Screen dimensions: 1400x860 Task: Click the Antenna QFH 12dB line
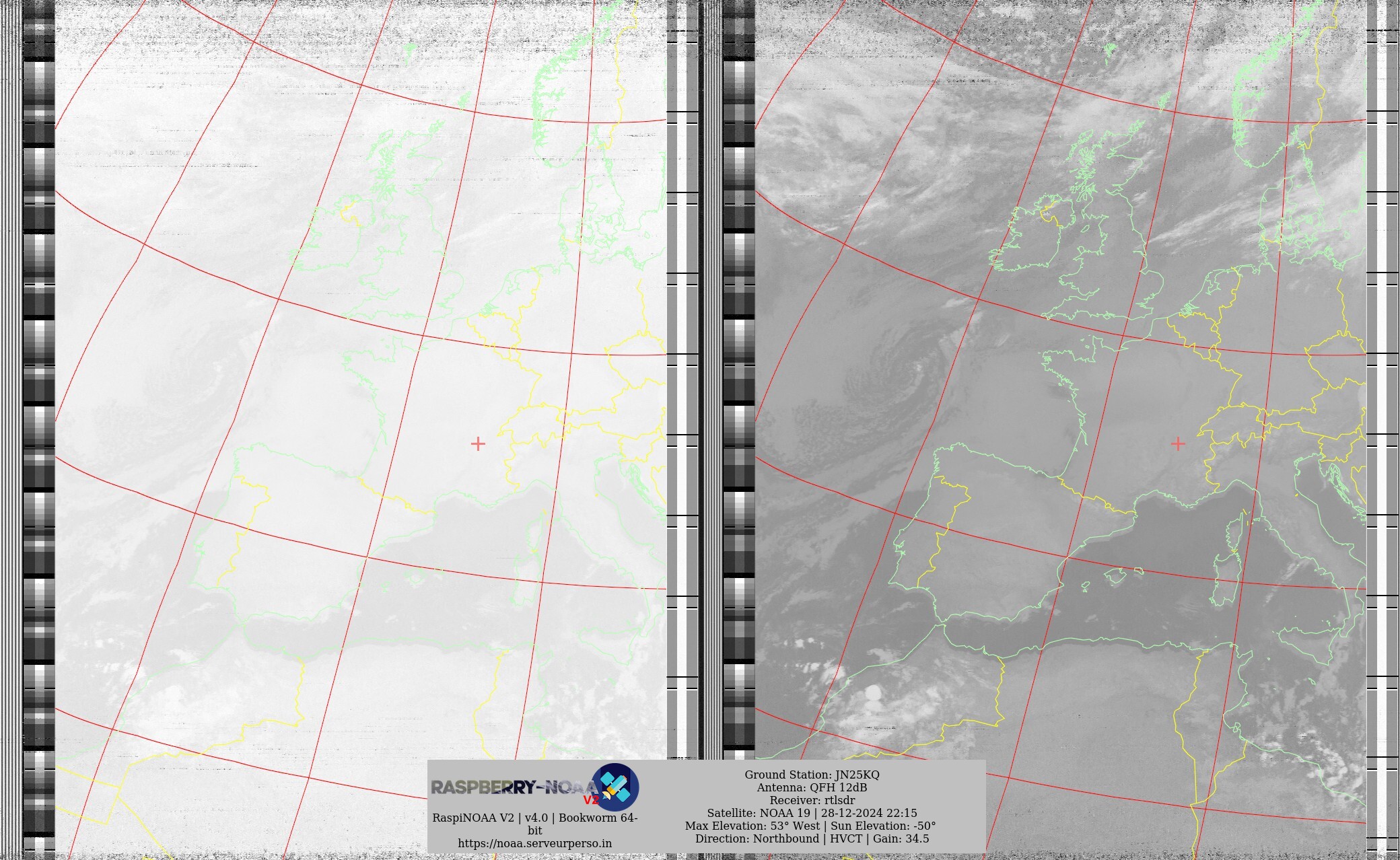pos(812,787)
